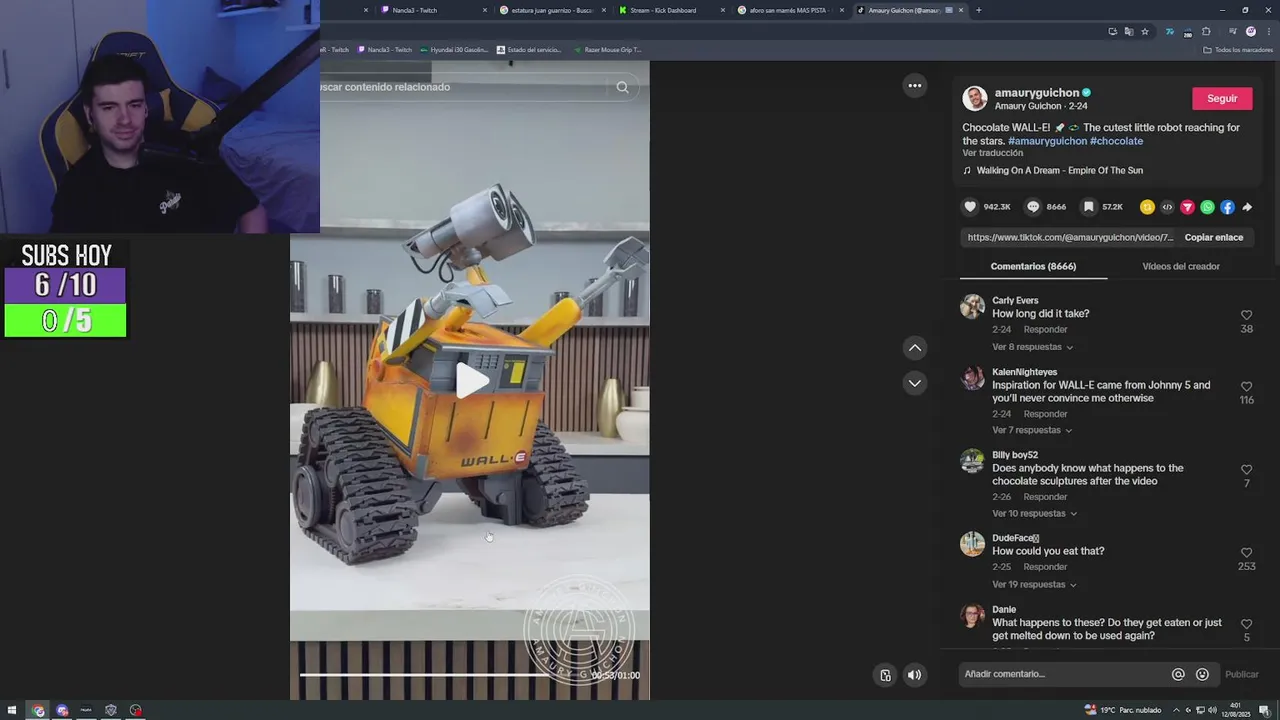The image size is (1280, 720).
Task: Click the search magnifier icon
Action: coord(622,87)
